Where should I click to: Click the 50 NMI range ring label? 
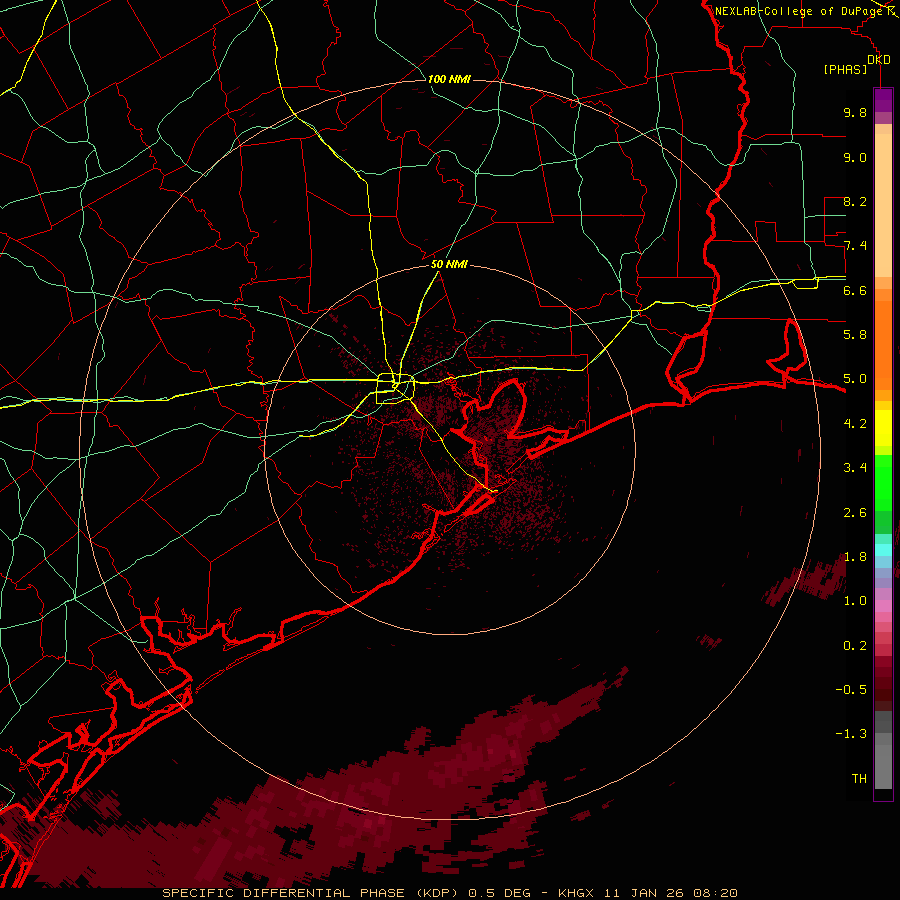coord(449,265)
